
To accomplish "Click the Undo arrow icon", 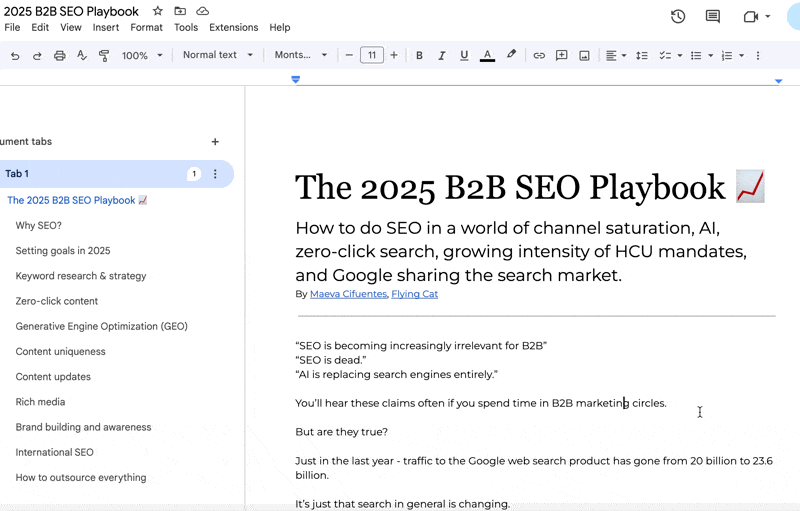I will (15, 56).
